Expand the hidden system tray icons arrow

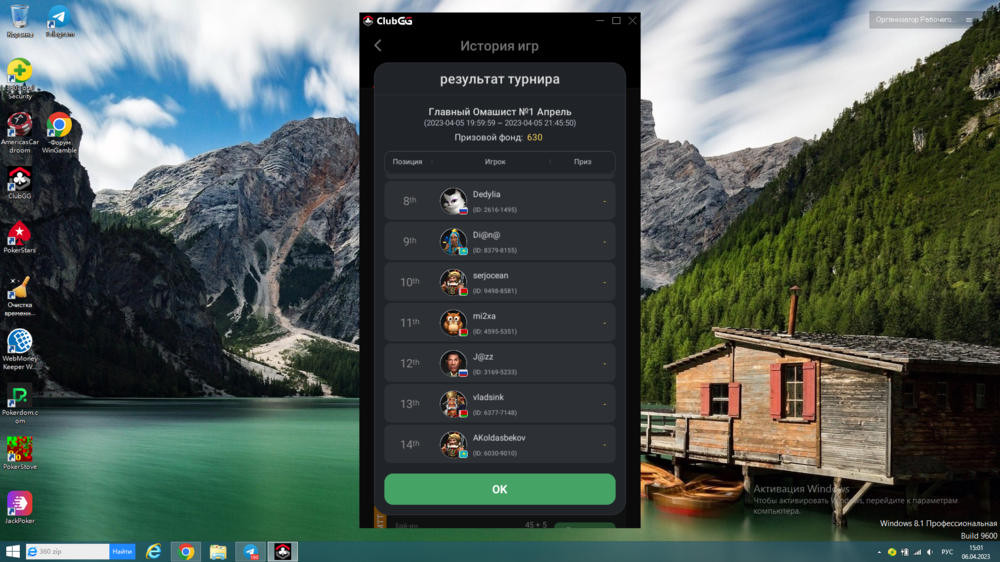878,552
